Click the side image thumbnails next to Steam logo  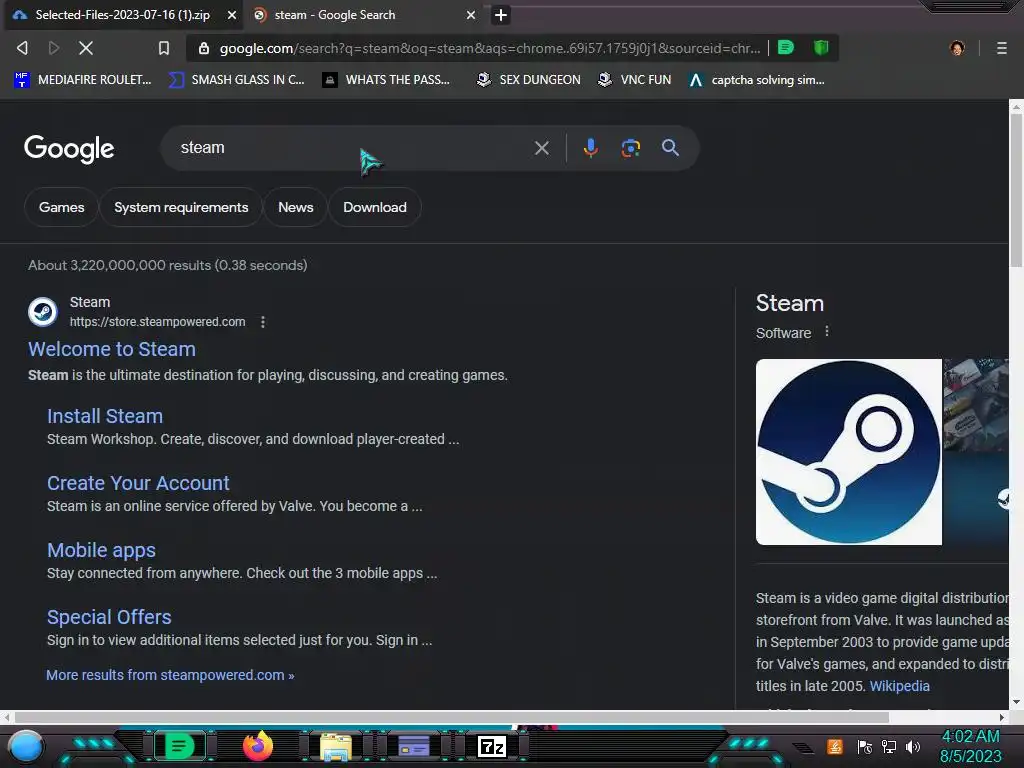coord(976,452)
